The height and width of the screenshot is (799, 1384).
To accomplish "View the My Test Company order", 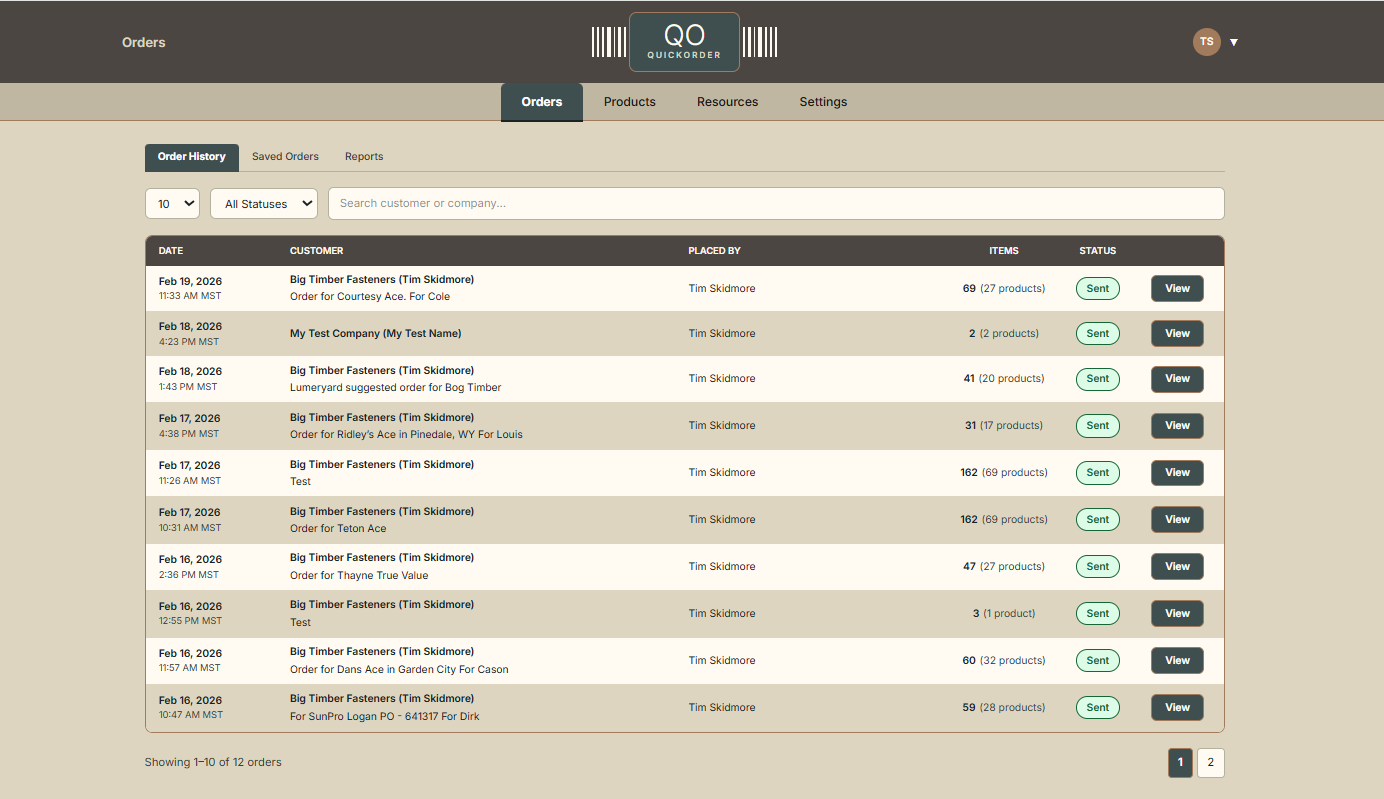I will coord(1177,334).
